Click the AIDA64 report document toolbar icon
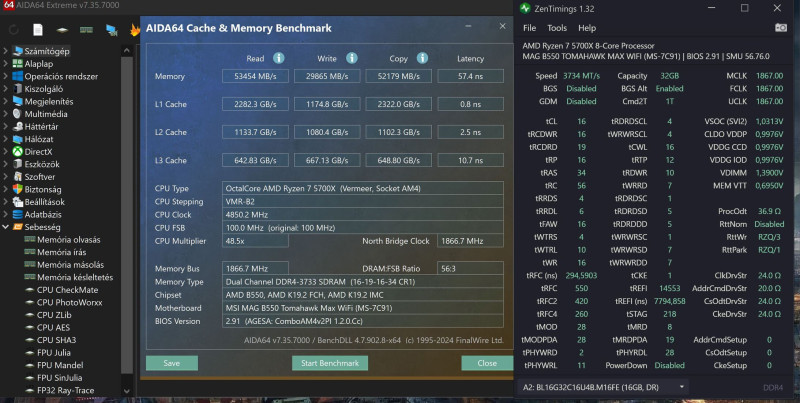Viewport: 800px width, 403px height. [x=38, y=30]
